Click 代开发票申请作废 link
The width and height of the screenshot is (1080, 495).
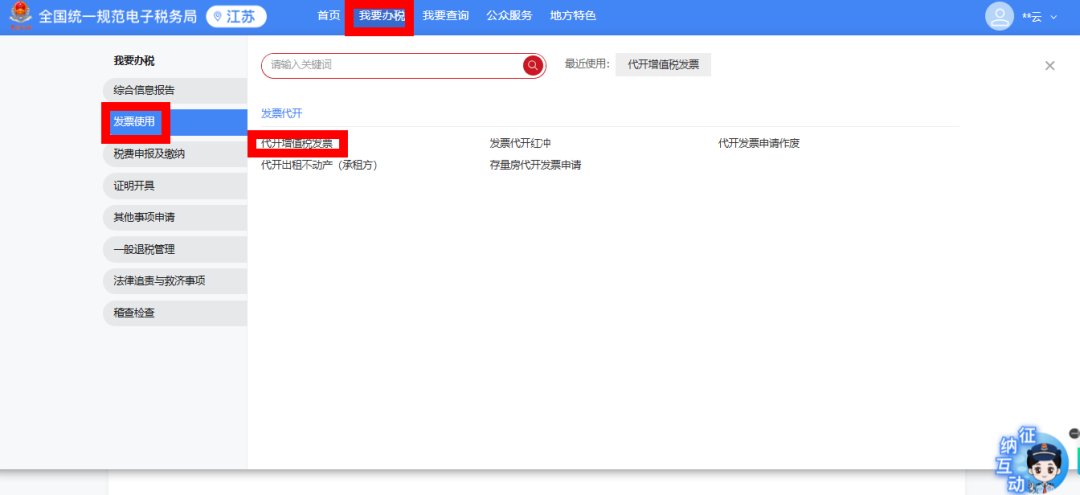[759, 144]
